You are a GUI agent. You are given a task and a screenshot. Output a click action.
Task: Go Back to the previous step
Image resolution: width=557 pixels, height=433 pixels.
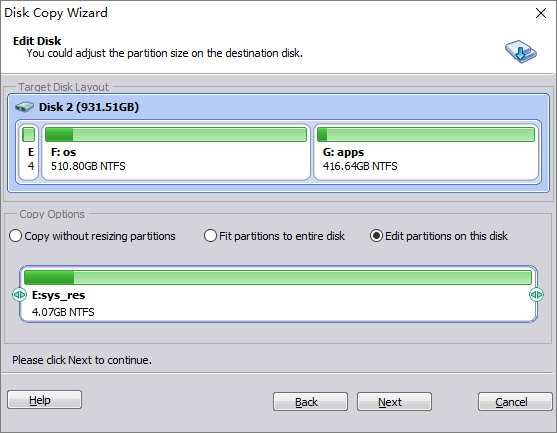pos(310,402)
